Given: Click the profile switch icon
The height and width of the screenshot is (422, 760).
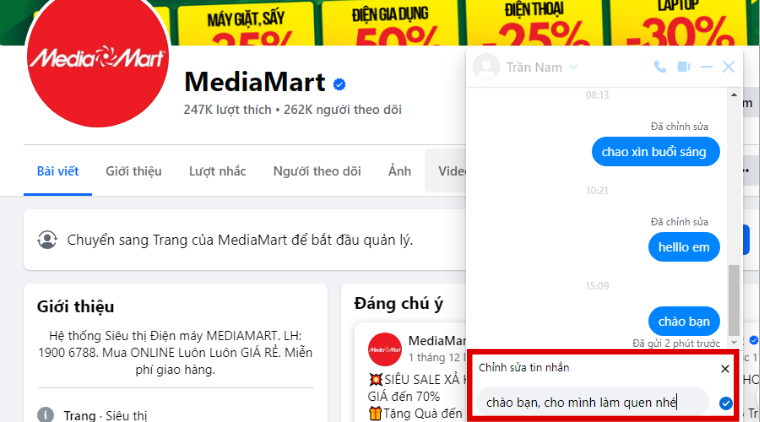Looking at the screenshot, I should (x=47, y=240).
